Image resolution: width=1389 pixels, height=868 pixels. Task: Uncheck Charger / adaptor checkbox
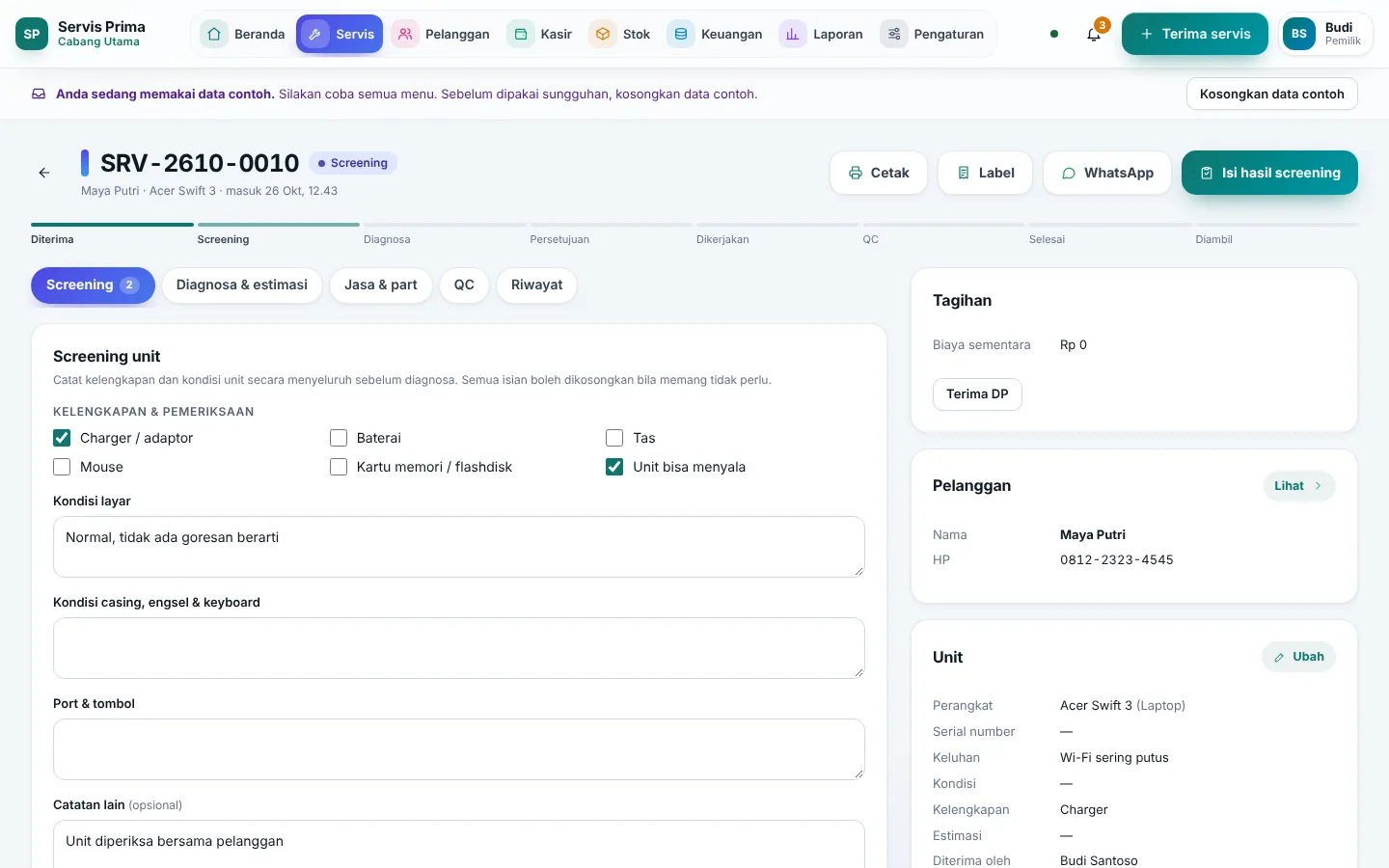(62, 438)
